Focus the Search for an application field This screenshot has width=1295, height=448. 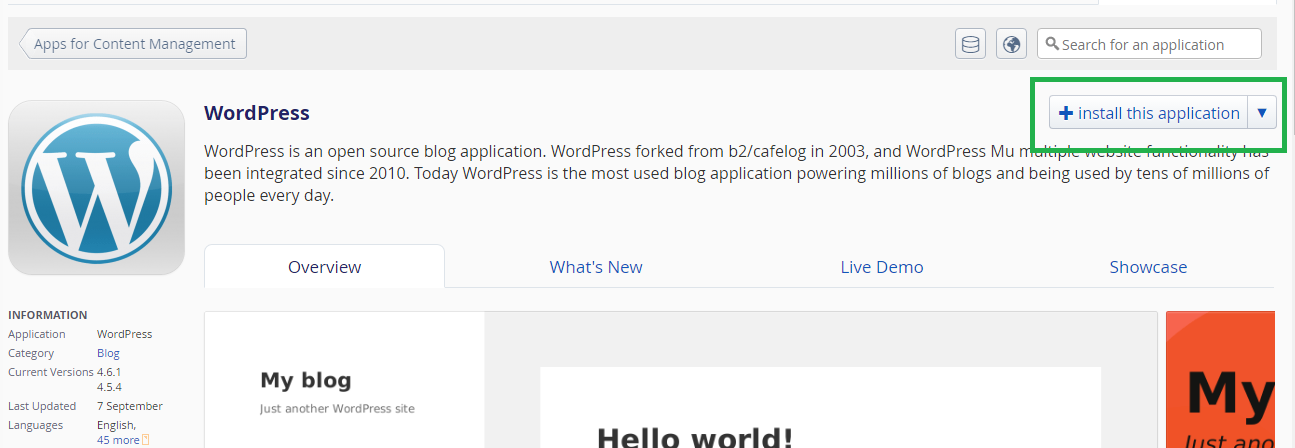pyautogui.click(x=1150, y=44)
